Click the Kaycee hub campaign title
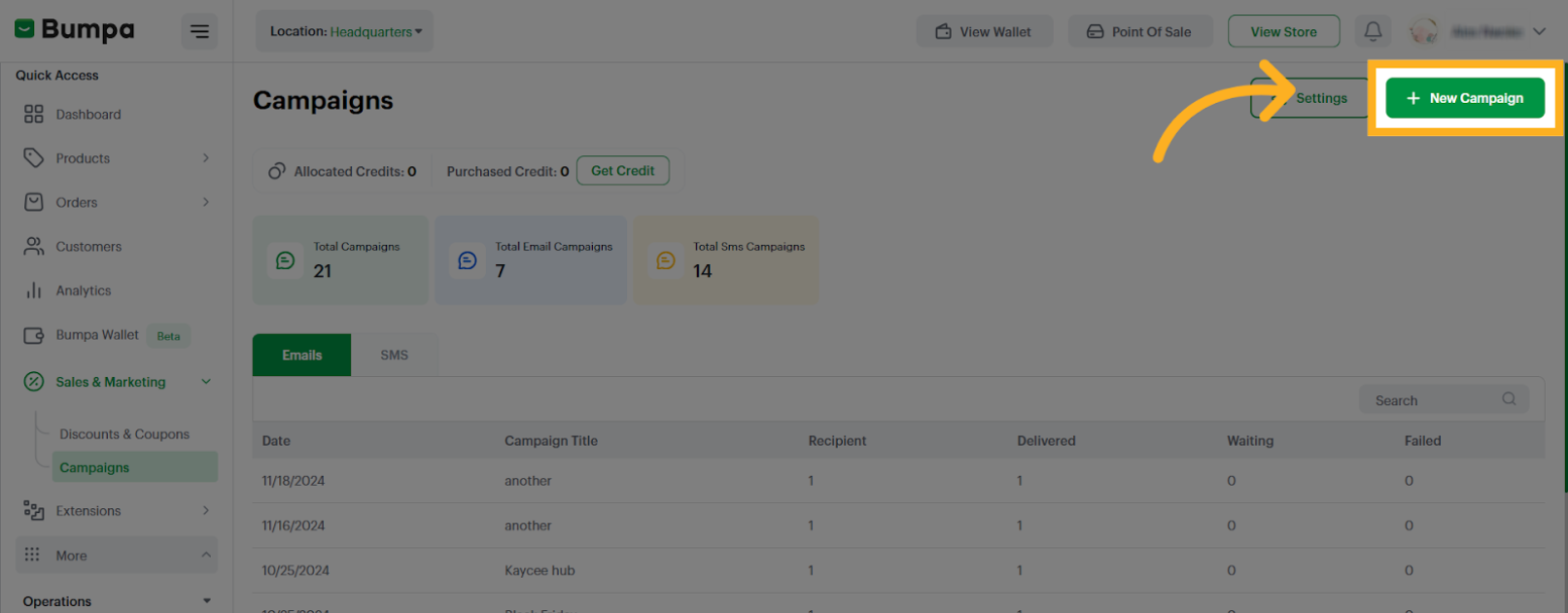This screenshot has height=613, width=1568. [540, 570]
